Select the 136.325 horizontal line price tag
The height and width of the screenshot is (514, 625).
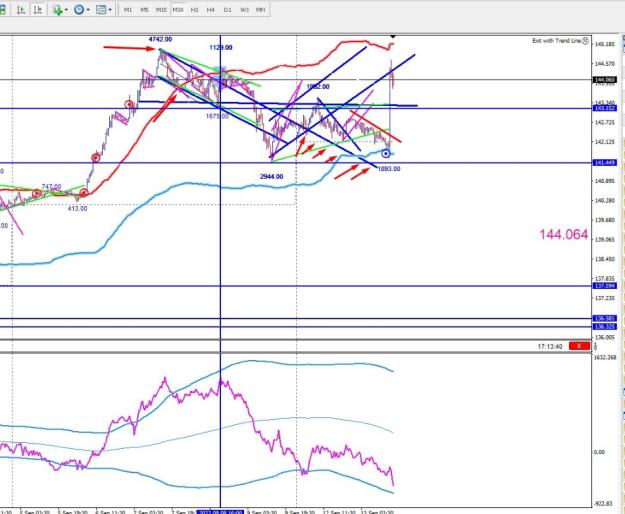pos(605,326)
